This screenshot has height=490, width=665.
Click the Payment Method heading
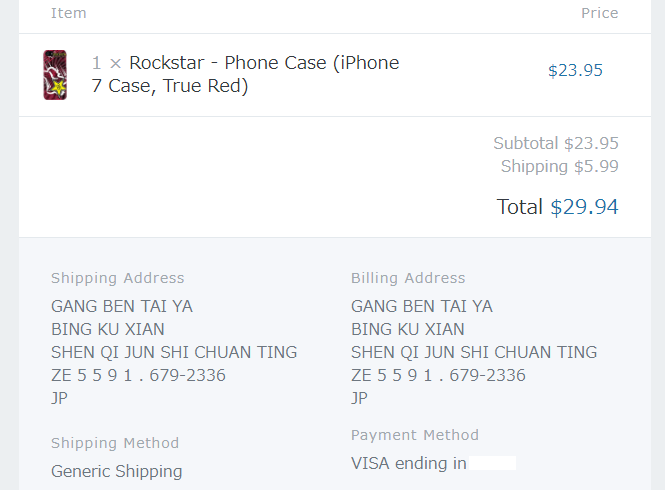pyautogui.click(x=415, y=435)
